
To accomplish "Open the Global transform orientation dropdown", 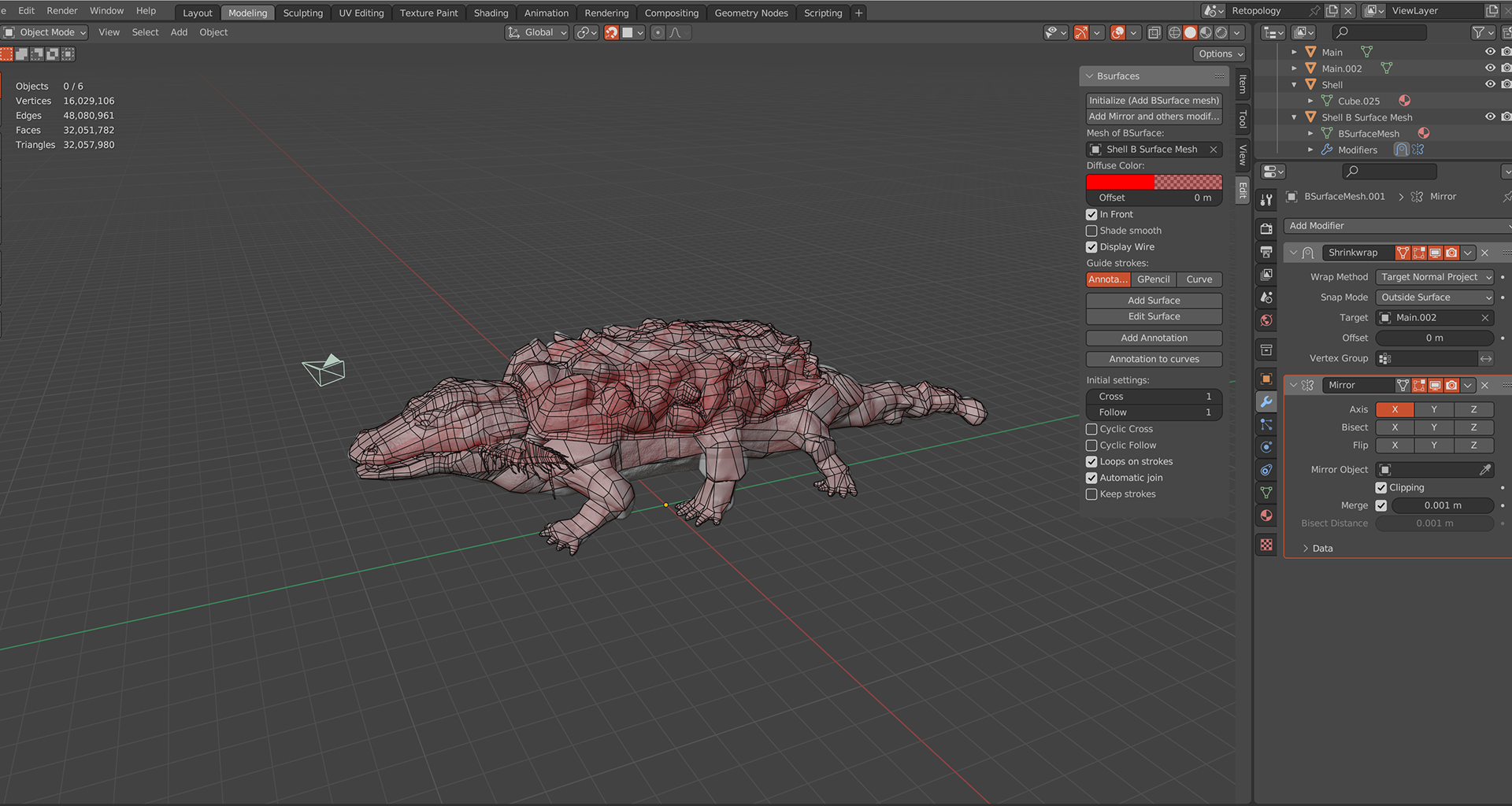I will [x=537, y=32].
